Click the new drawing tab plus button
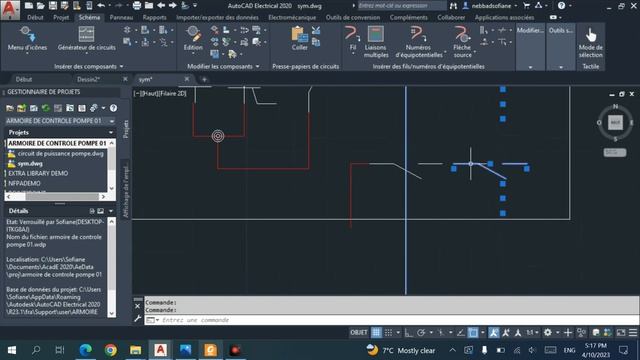Screen dimensions: 640x360 (x=204, y=79)
